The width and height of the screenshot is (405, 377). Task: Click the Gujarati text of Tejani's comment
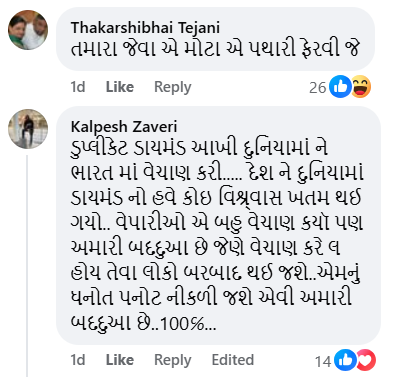pos(215,49)
